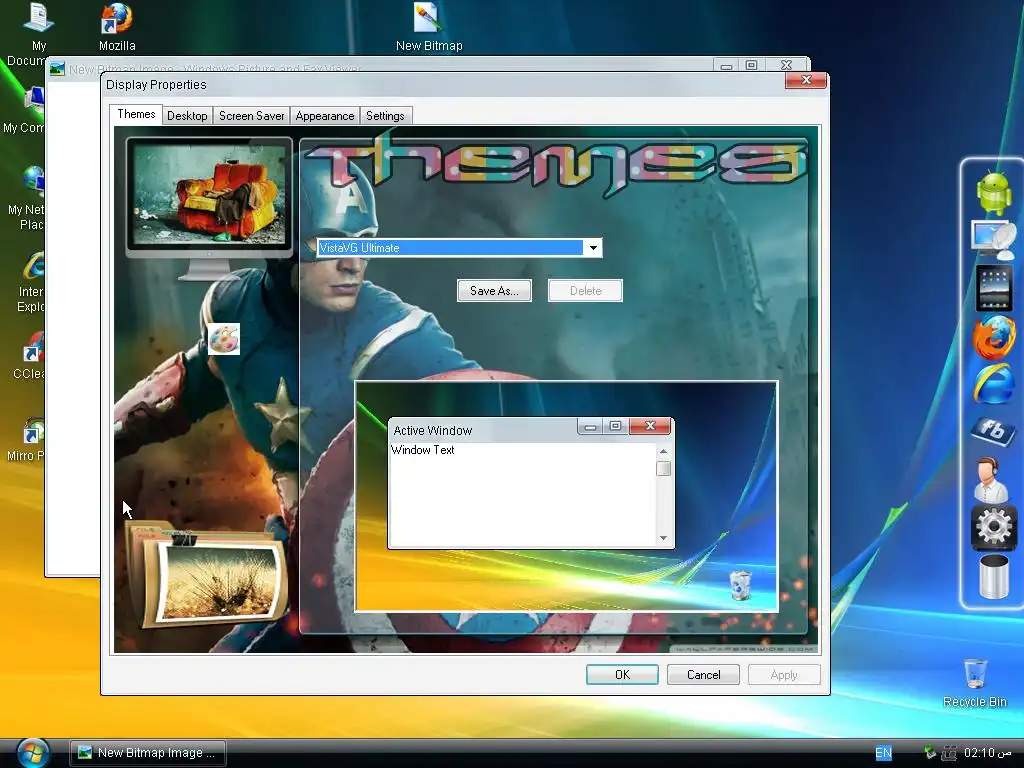Viewport: 1024px width, 768px height.
Task: Select the CCleaner desktop shortcut
Action: point(29,356)
